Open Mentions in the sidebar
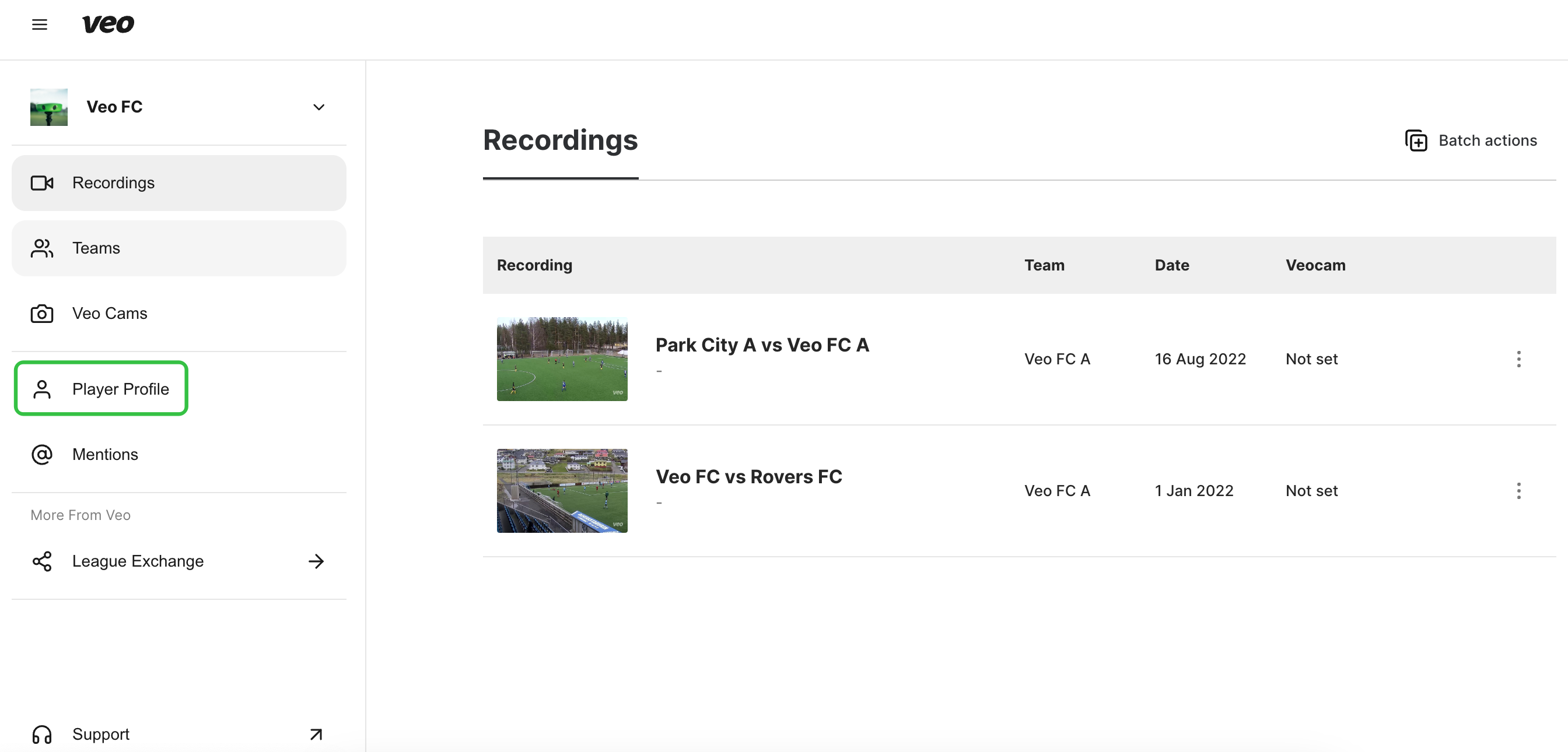1568x752 pixels. [179, 455]
